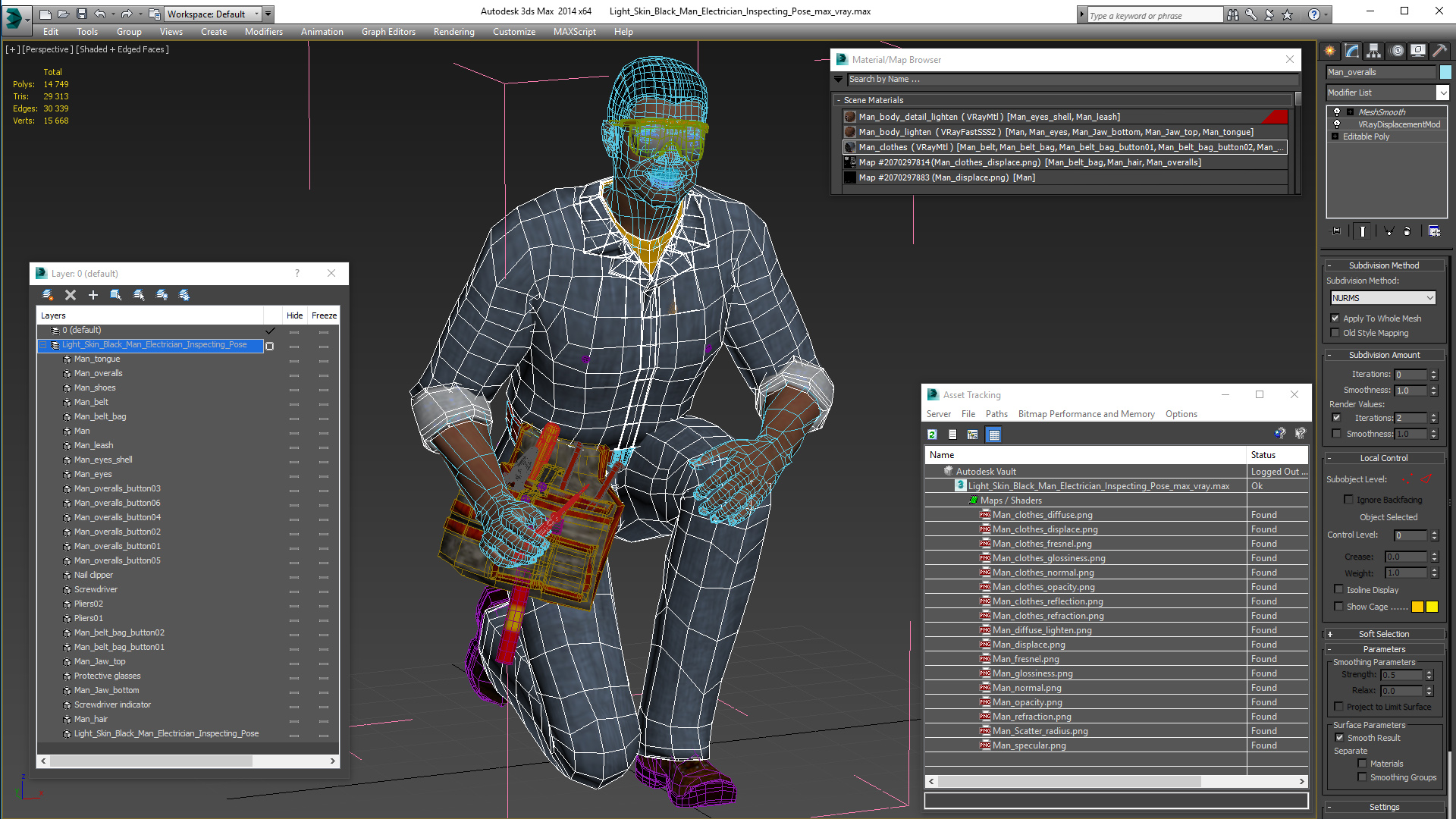
Task: Collapse the Light_Skin_Black_Man layer tree node
Action: click(x=43, y=345)
